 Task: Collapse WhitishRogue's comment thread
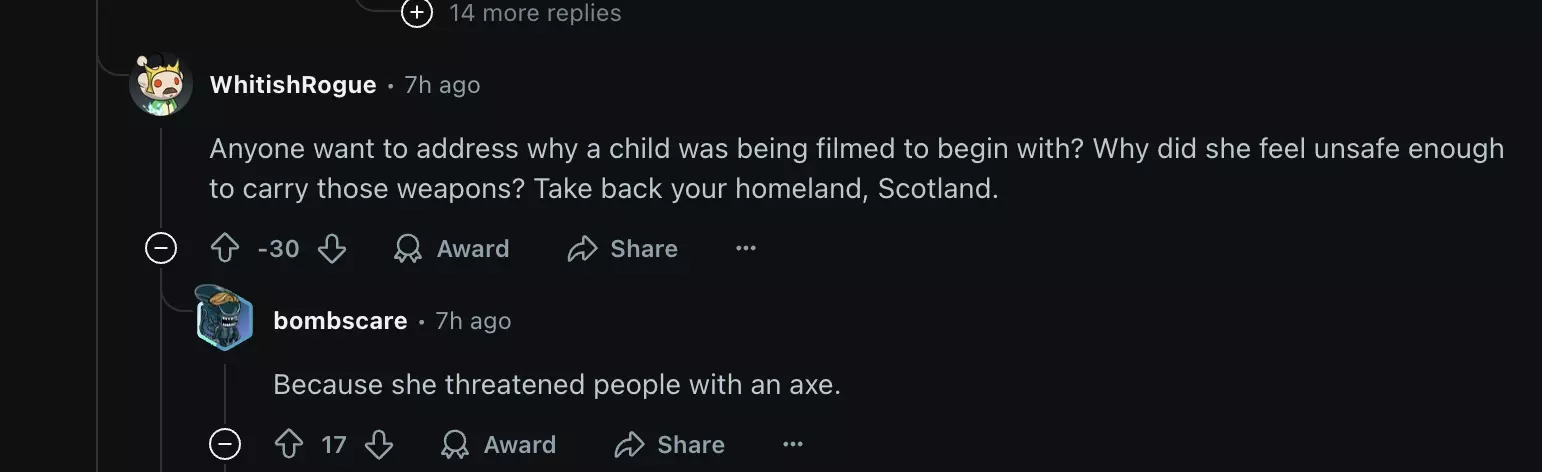pos(161,248)
